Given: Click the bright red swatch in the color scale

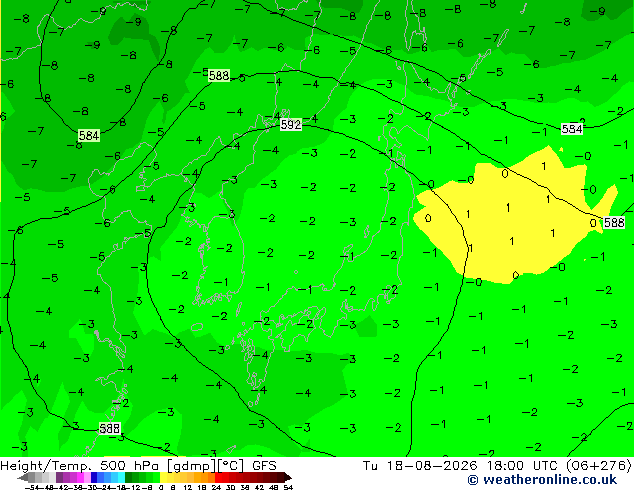Looking at the screenshot, I should point(218,477).
